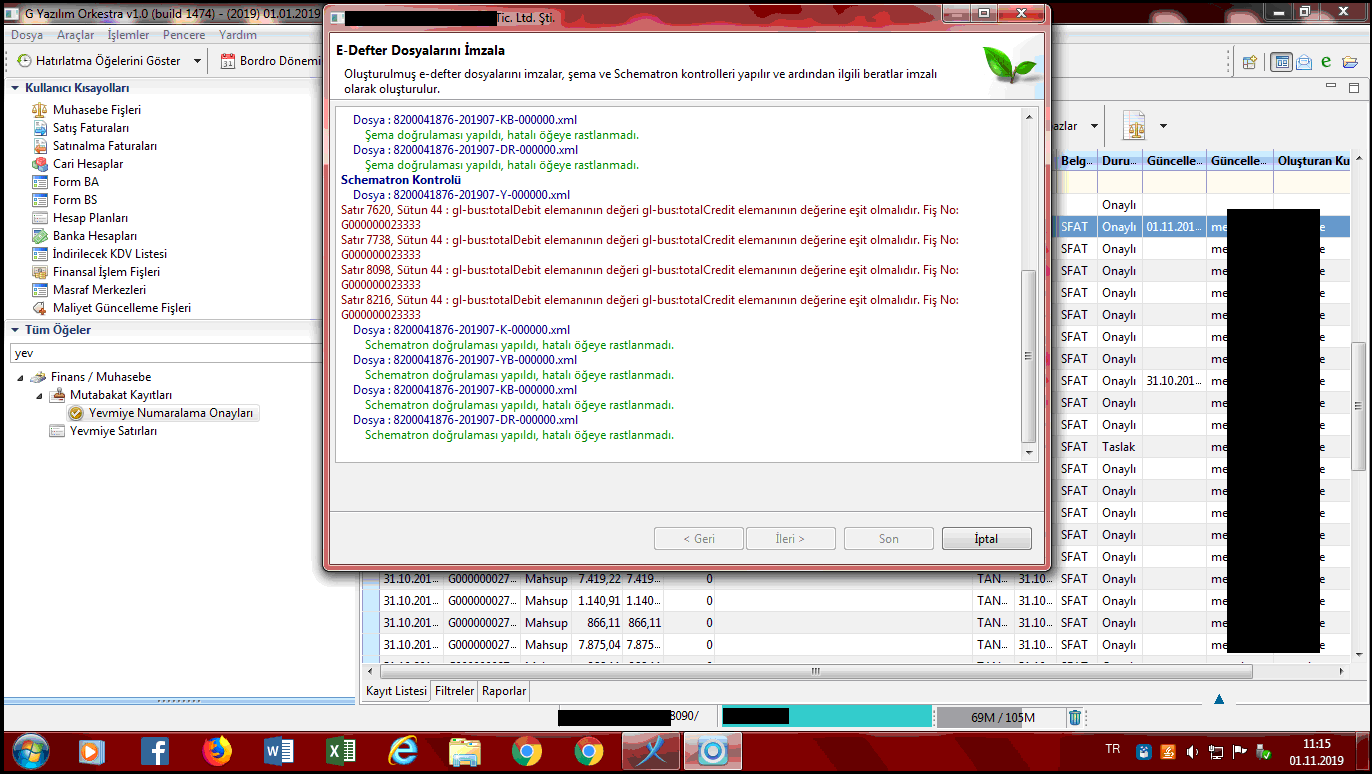Collapse Kullanıcı Kısayolları section
Screen dimensions: 1372x774
click(15, 88)
